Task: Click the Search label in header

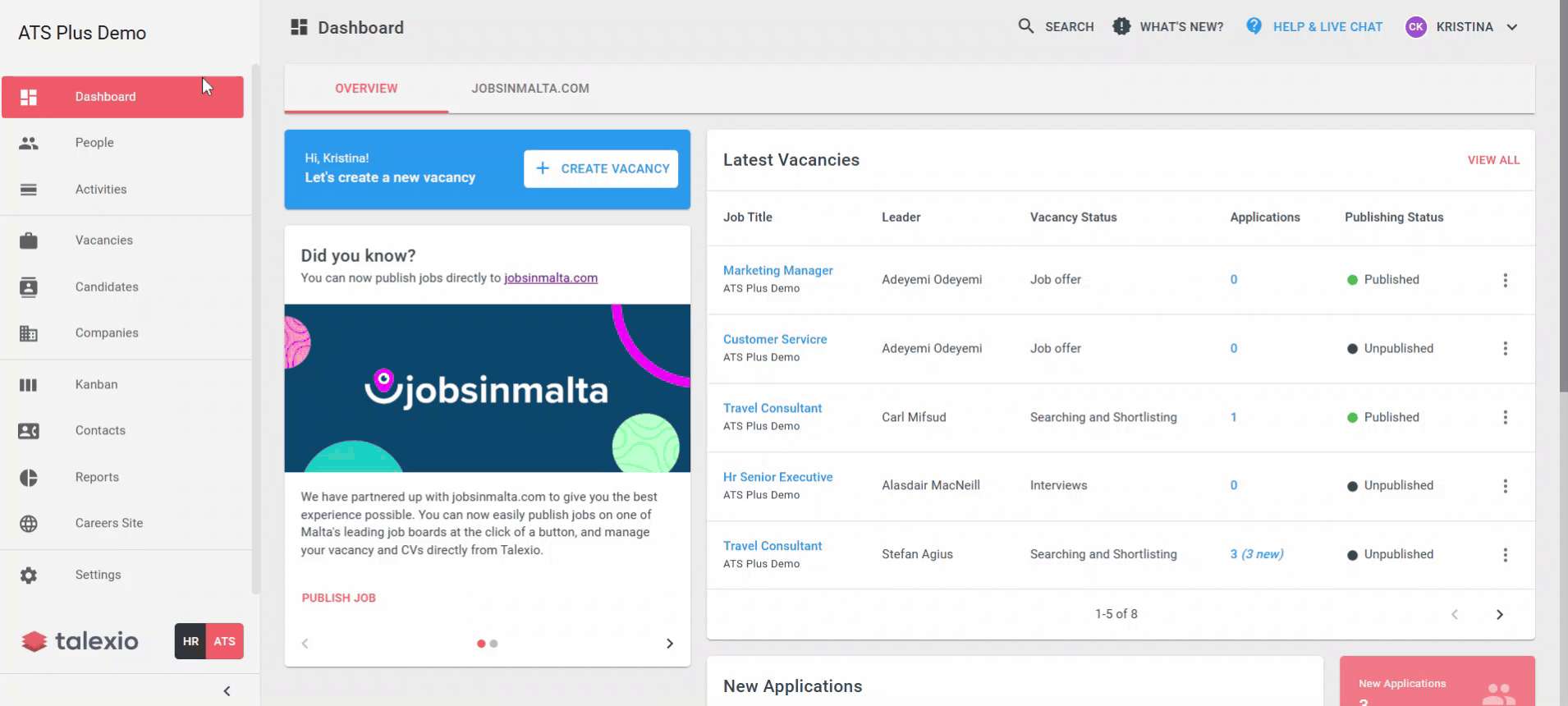Action: (1069, 27)
